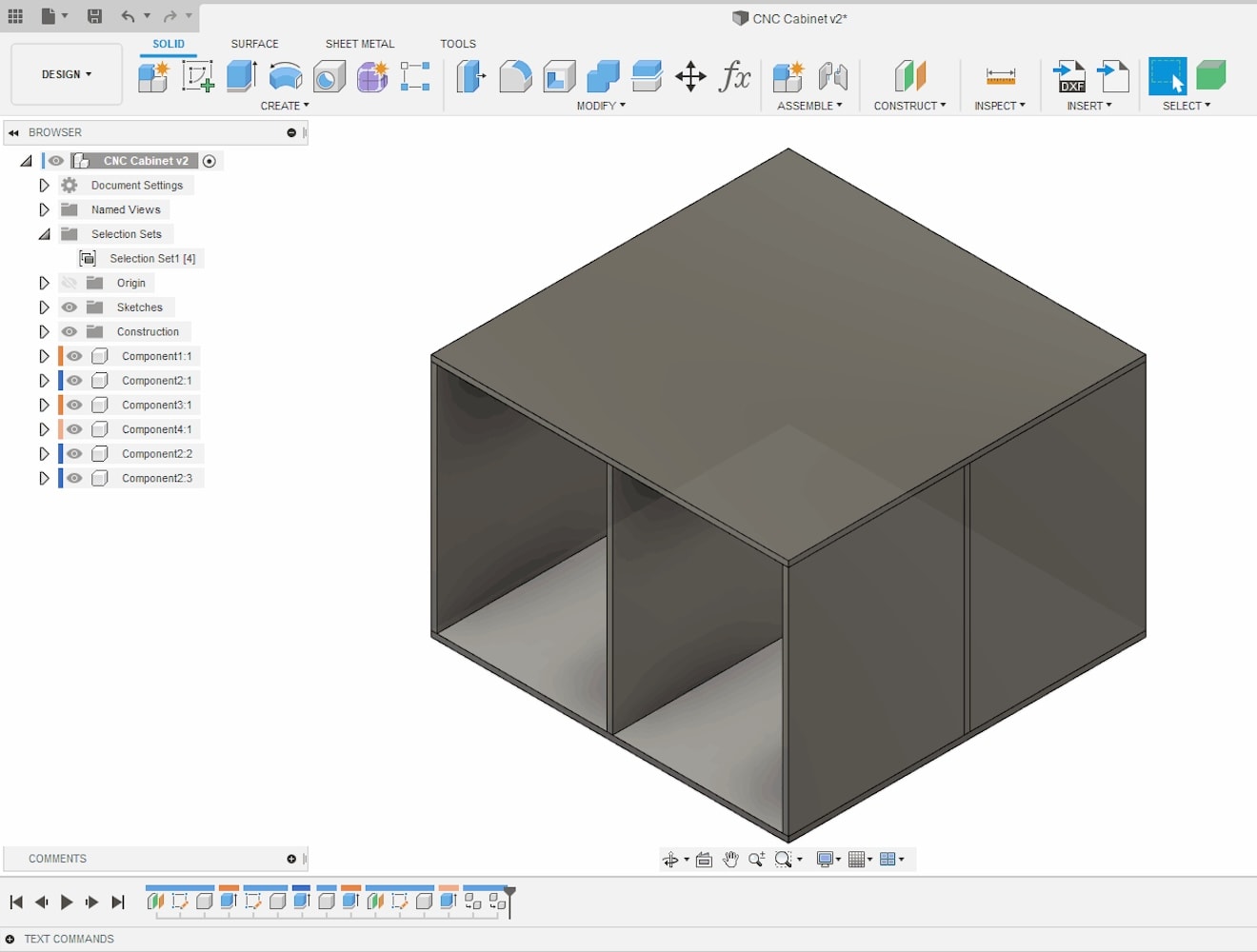Toggle visibility of the Sketches folder
The width and height of the screenshot is (1257, 952).
point(70,307)
